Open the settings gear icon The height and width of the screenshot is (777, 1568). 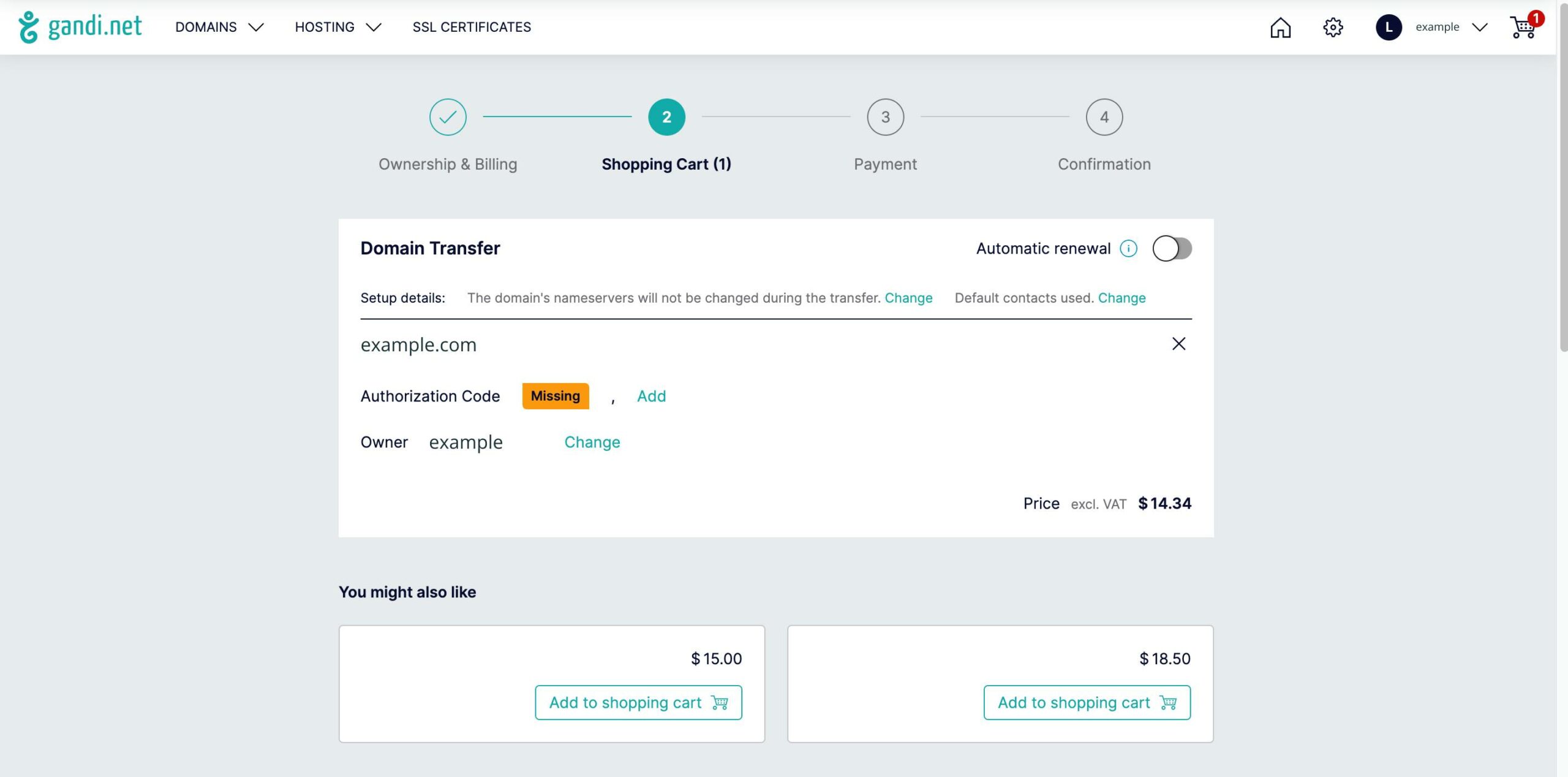(1333, 28)
